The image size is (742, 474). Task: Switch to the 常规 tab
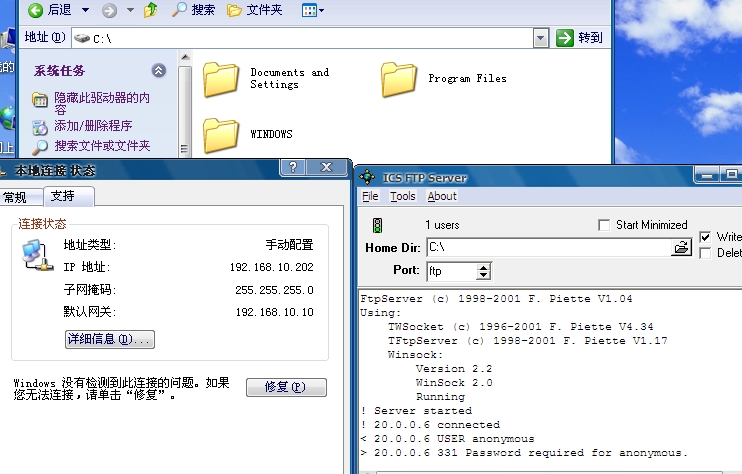click(x=15, y=197)
